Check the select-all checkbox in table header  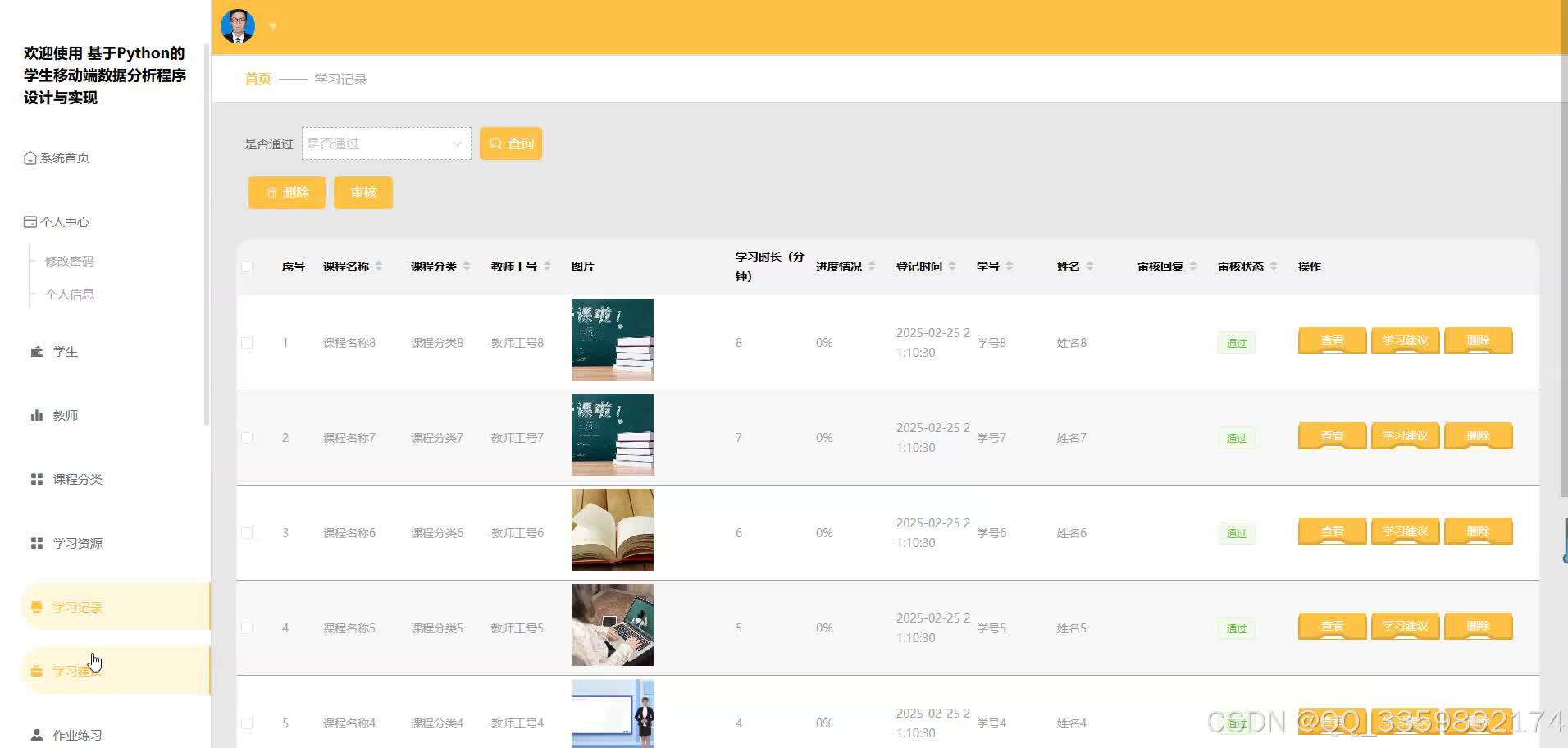[247, 266]
